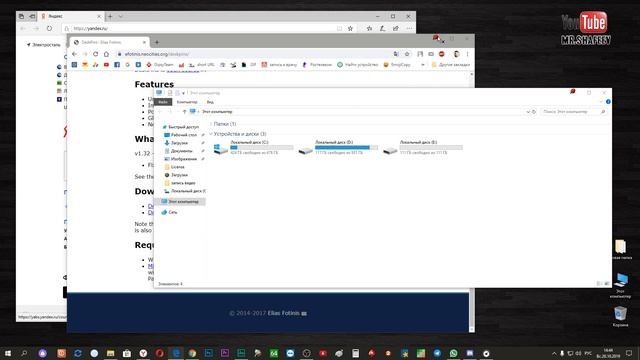
Task: Switch Explorer to large icons view
Action: [607, 283]
